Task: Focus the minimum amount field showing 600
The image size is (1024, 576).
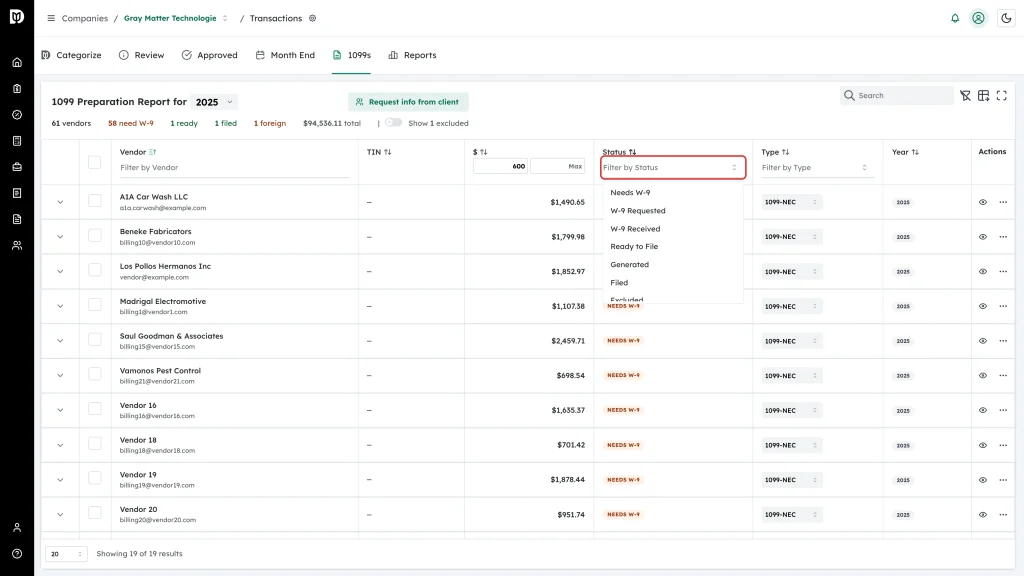Action: [500, 167]
